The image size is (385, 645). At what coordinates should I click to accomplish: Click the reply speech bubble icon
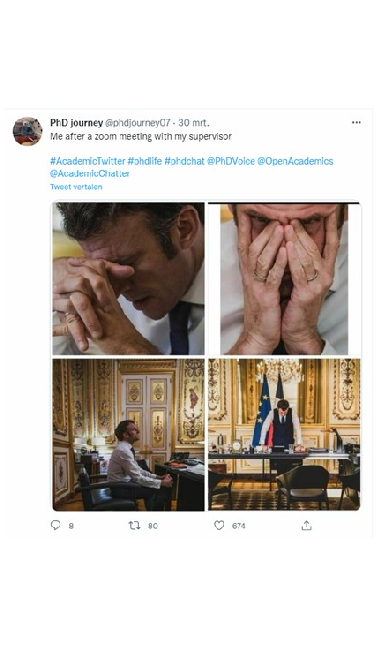(56, 525)
